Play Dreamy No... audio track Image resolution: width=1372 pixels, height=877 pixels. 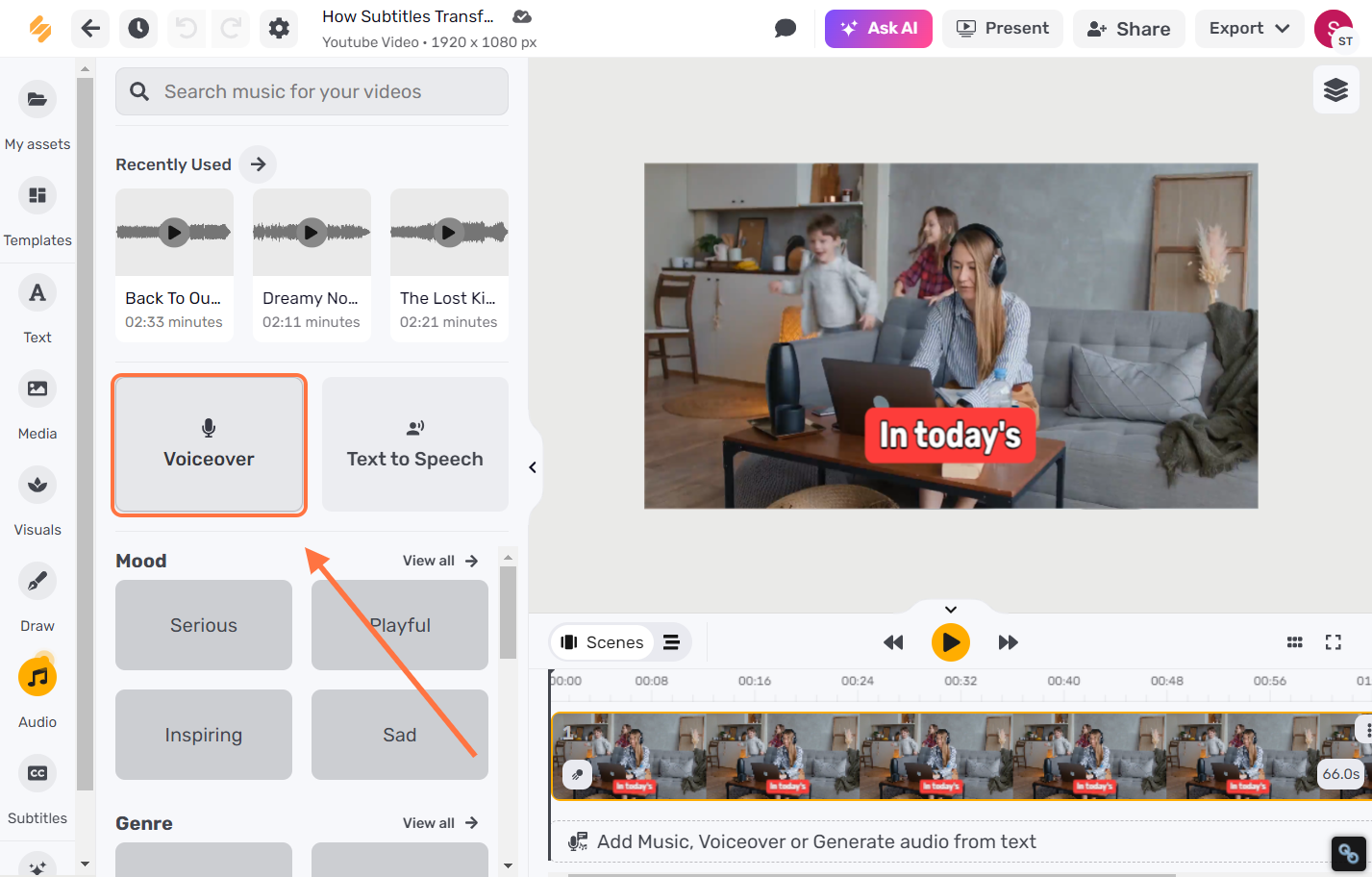(312, 232)
